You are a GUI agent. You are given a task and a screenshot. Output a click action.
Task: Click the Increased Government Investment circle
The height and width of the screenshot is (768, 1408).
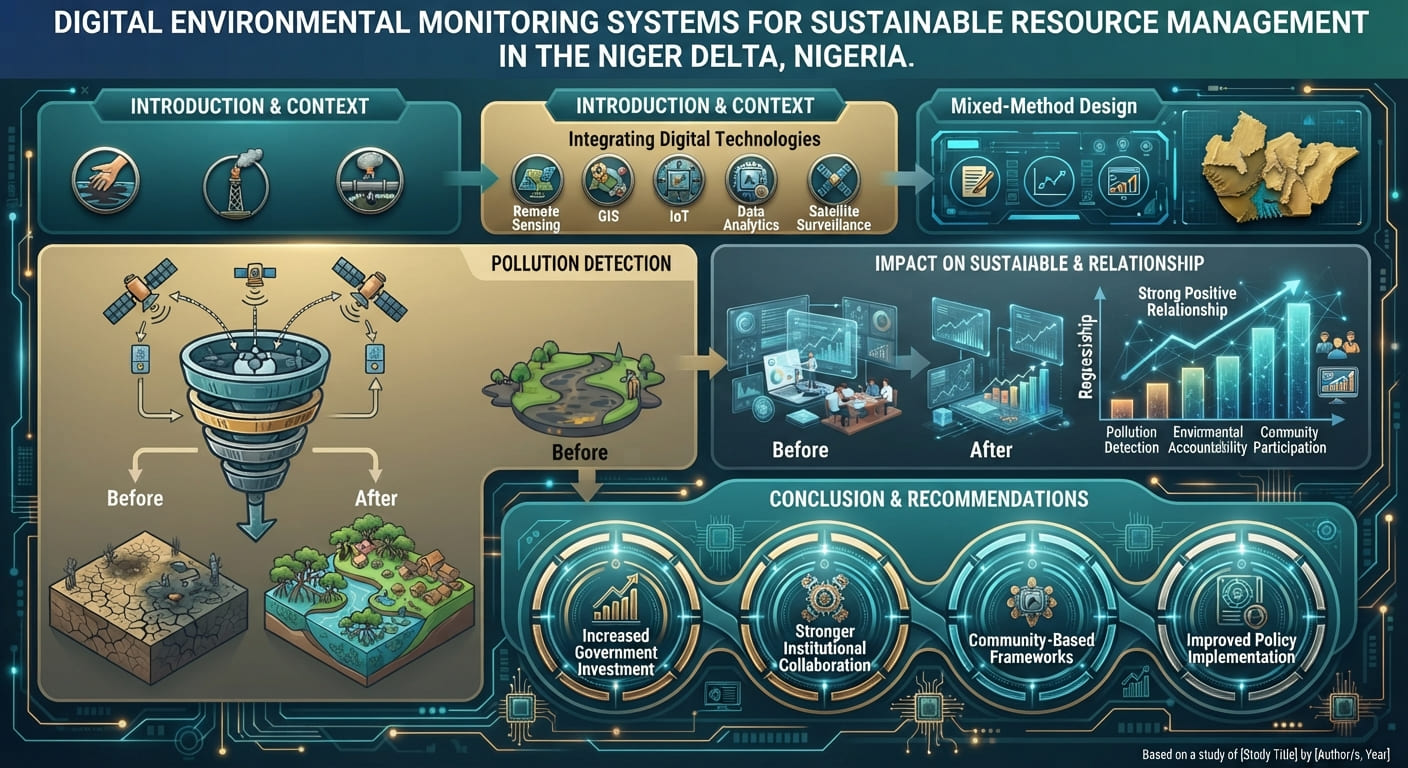click(617, 621)
